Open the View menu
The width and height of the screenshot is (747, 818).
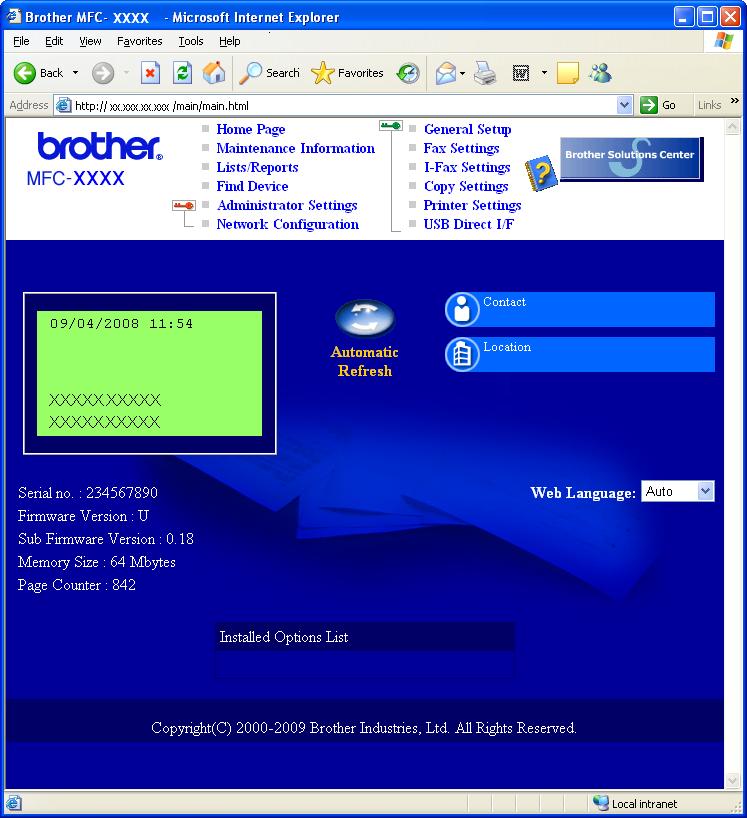[x=90, y=41]
